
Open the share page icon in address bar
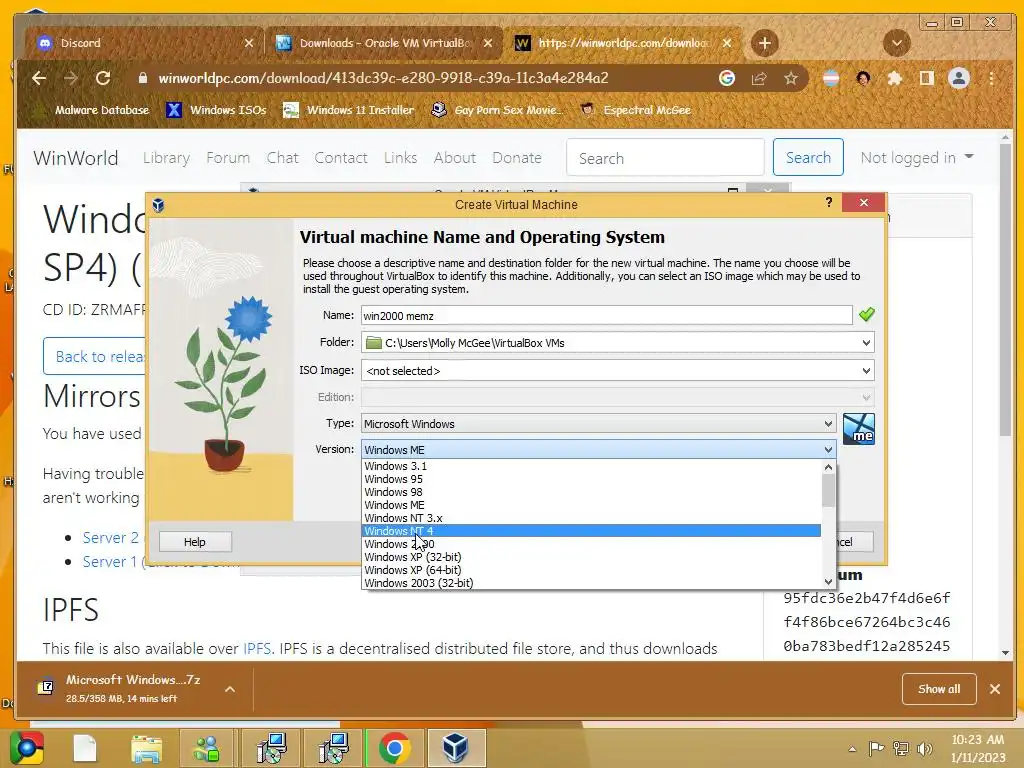coord(759,78)
